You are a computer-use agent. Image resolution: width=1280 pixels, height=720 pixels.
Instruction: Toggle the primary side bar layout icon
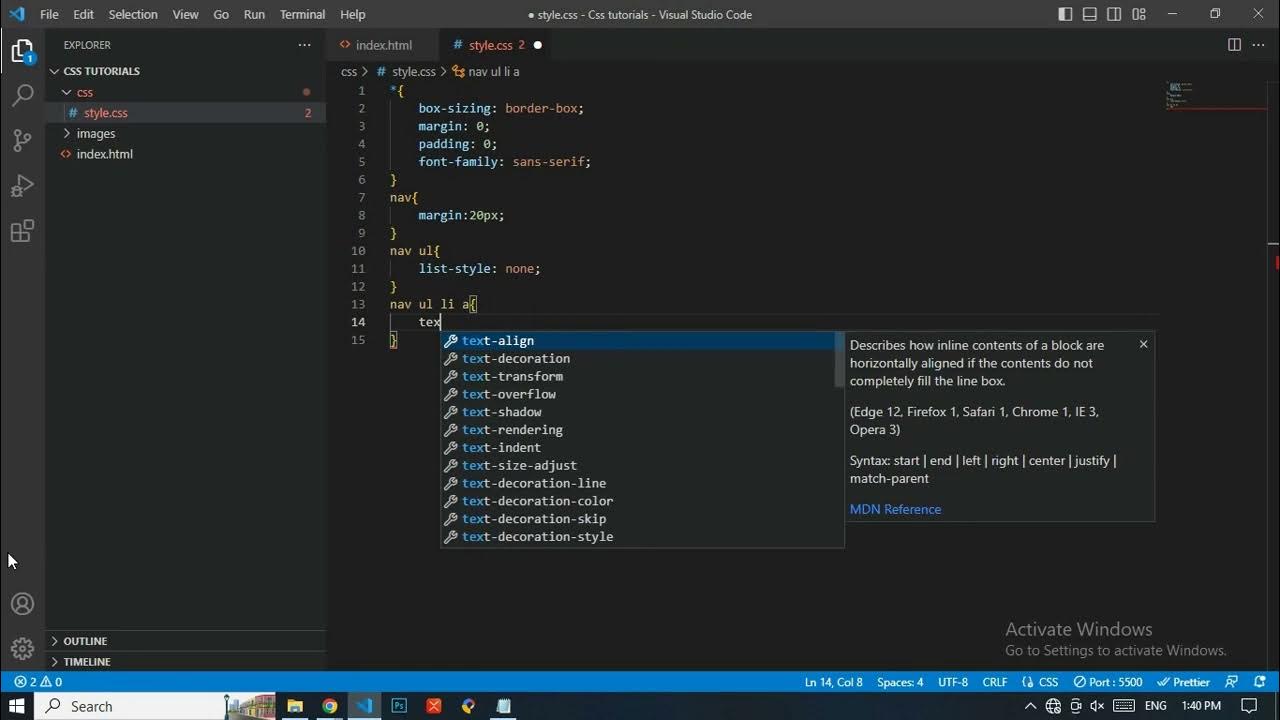1065,14
